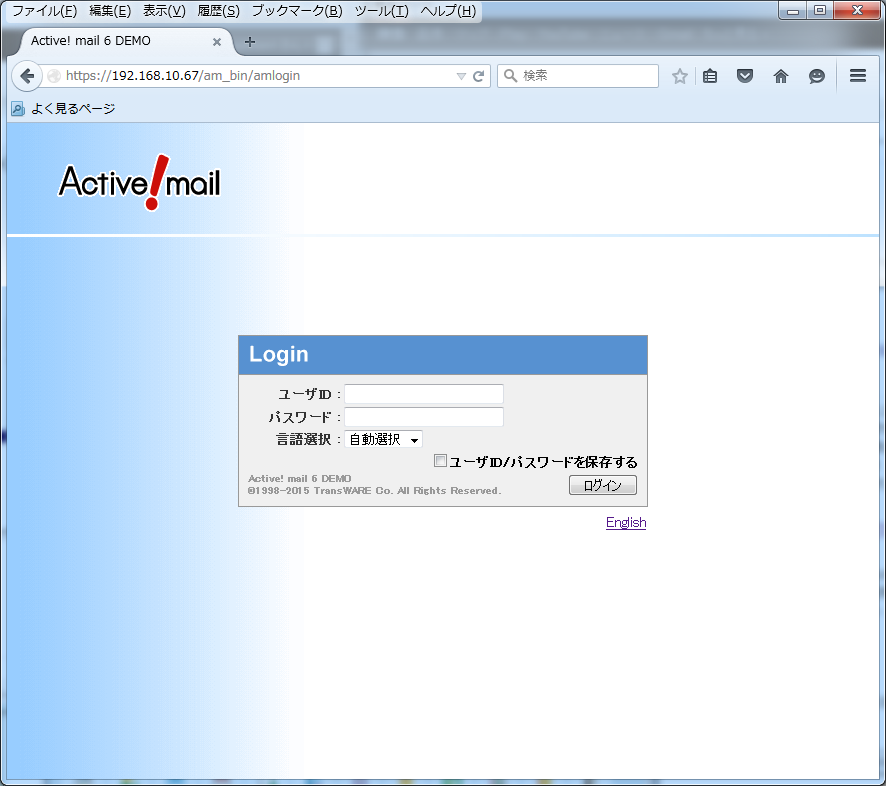Go to browser home page icon
Screen dimensions: 886x786
pyautogui.click(x=781, y=76)
